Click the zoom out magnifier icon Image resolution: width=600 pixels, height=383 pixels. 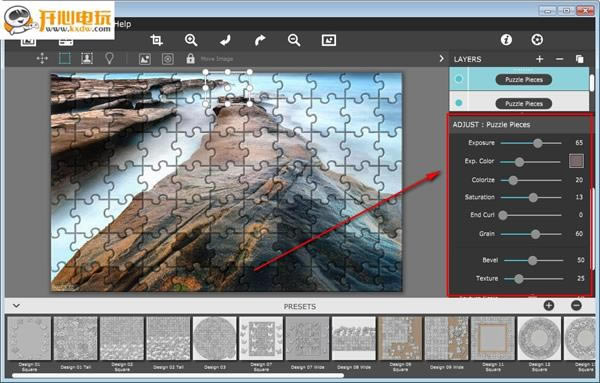294,40
